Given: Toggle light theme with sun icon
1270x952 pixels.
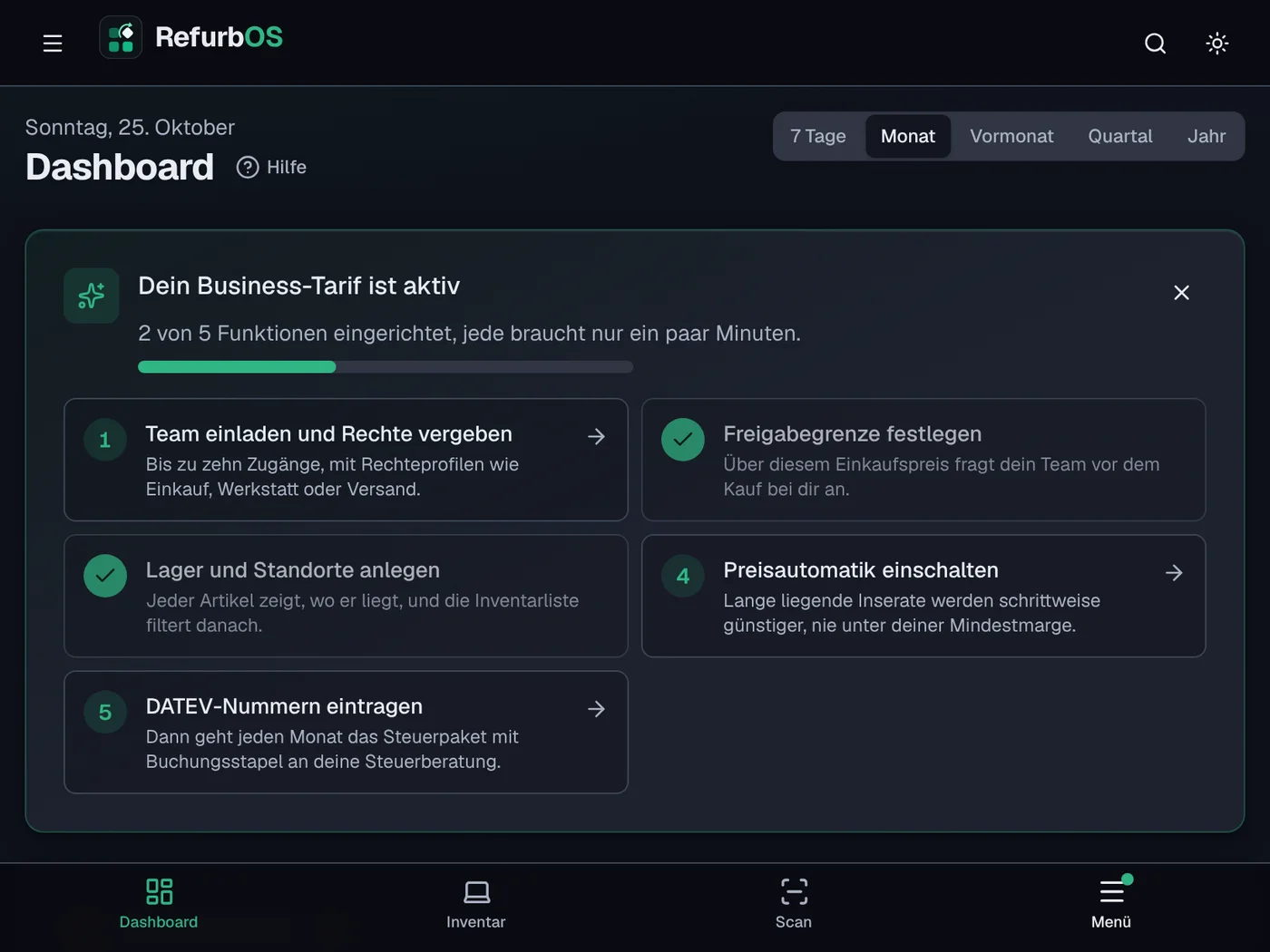Looking at the screenshot, I should 1217,43.
